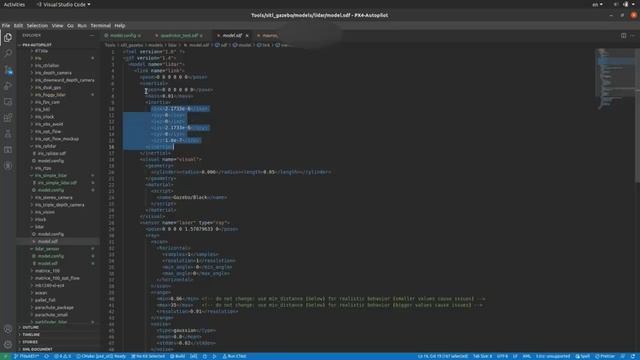Collapse the iris_simple_lidar folder

click(51, 176)
